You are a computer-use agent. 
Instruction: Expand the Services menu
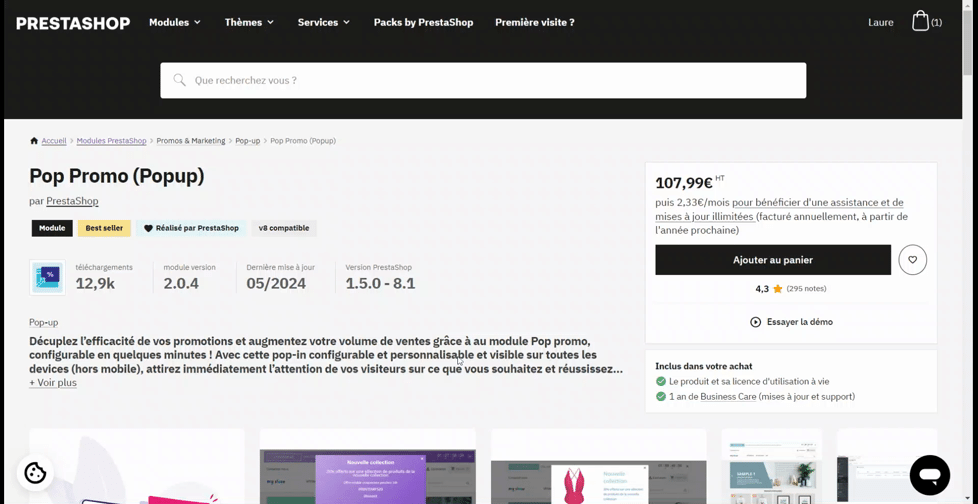tap(324, 22)
